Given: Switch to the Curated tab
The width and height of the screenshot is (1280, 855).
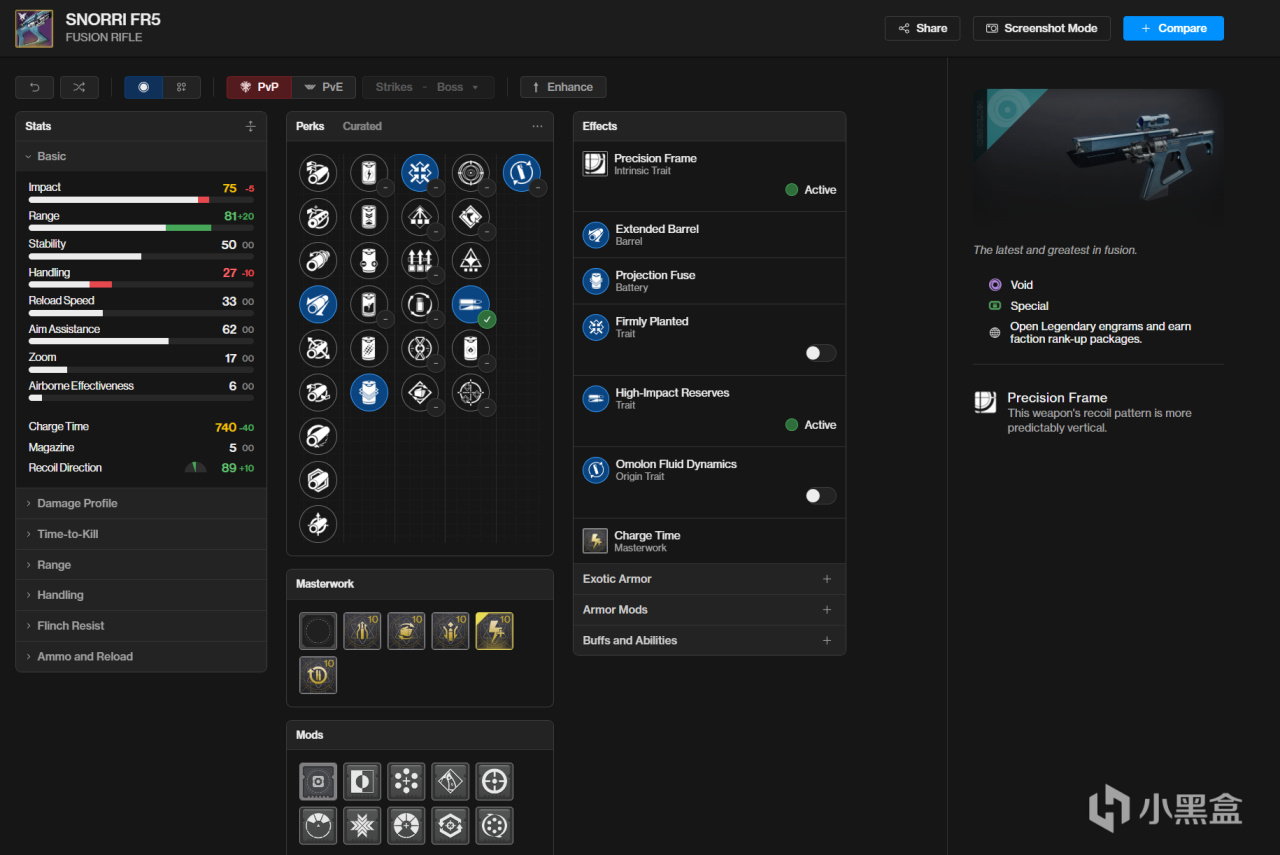Looking at the screenshot, I should [362, 126].
